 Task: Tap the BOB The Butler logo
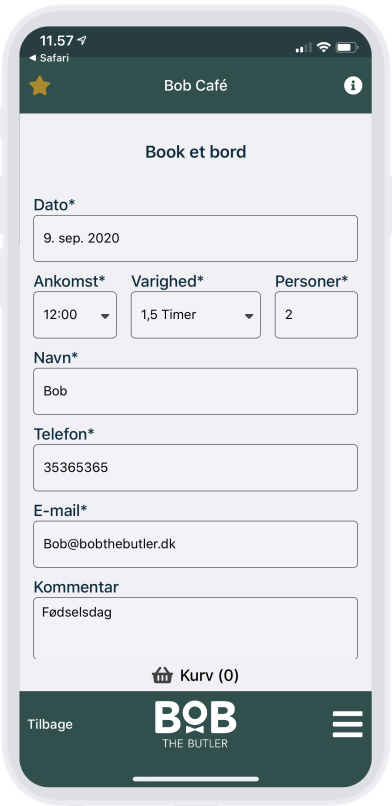[195, 724]
